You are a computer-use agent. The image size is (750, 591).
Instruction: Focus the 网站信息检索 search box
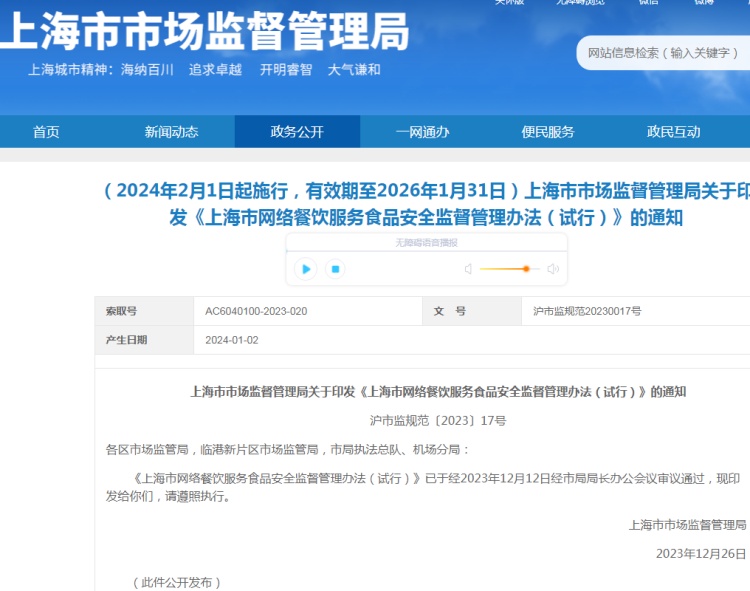pyautogui.click(x=664, y=53)
